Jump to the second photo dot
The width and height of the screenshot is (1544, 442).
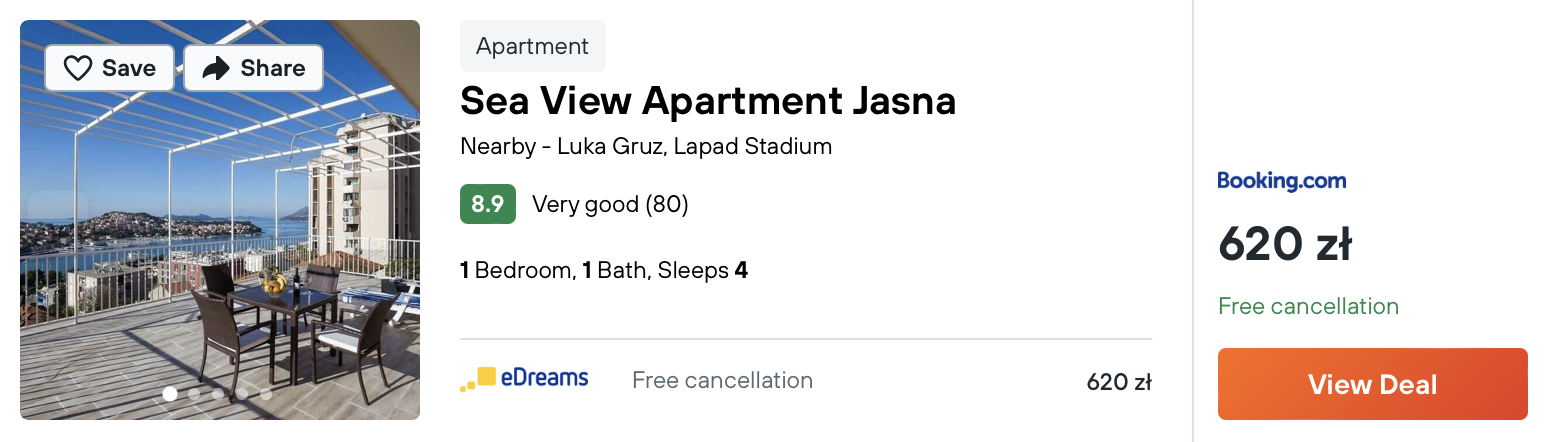pyautogui.click(x=194, y=394)
